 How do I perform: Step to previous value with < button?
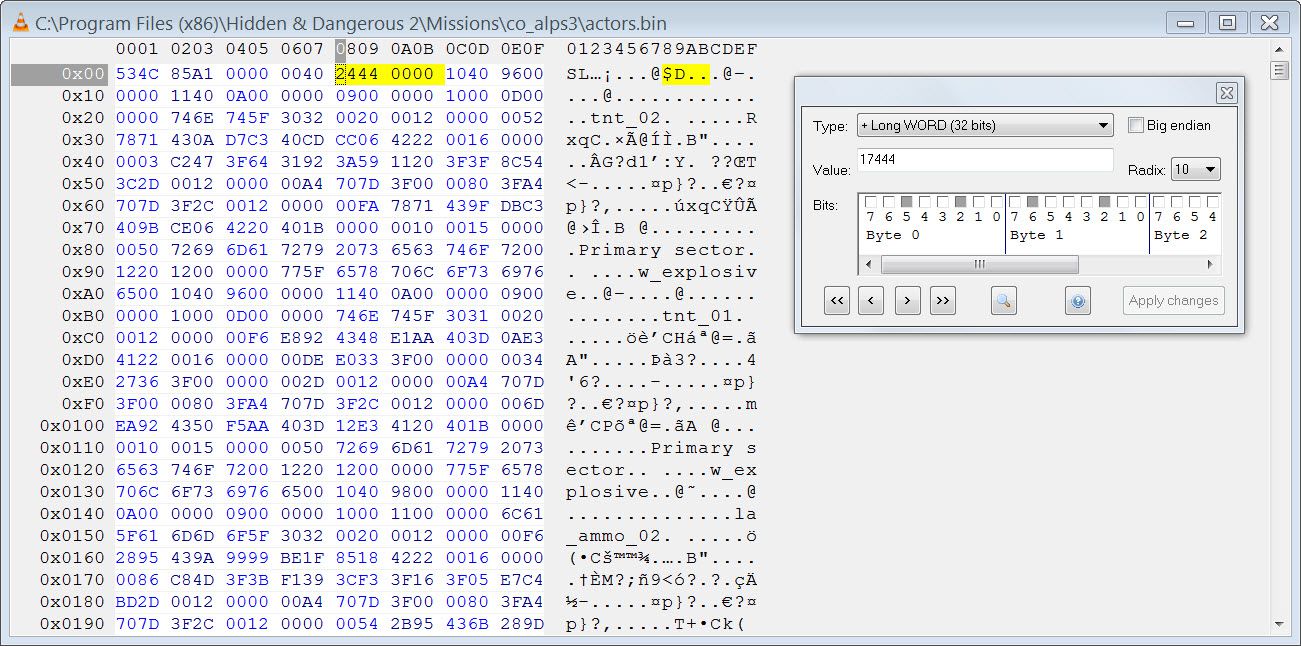(x=871, y=300)
